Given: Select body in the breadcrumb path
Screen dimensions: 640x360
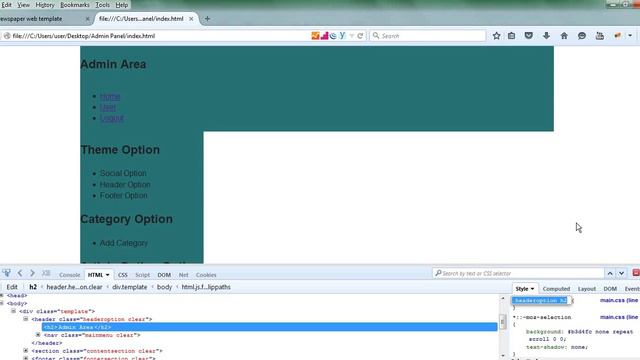Looking at the screenshot, I should pyautogui.click(x=164, y=287).
